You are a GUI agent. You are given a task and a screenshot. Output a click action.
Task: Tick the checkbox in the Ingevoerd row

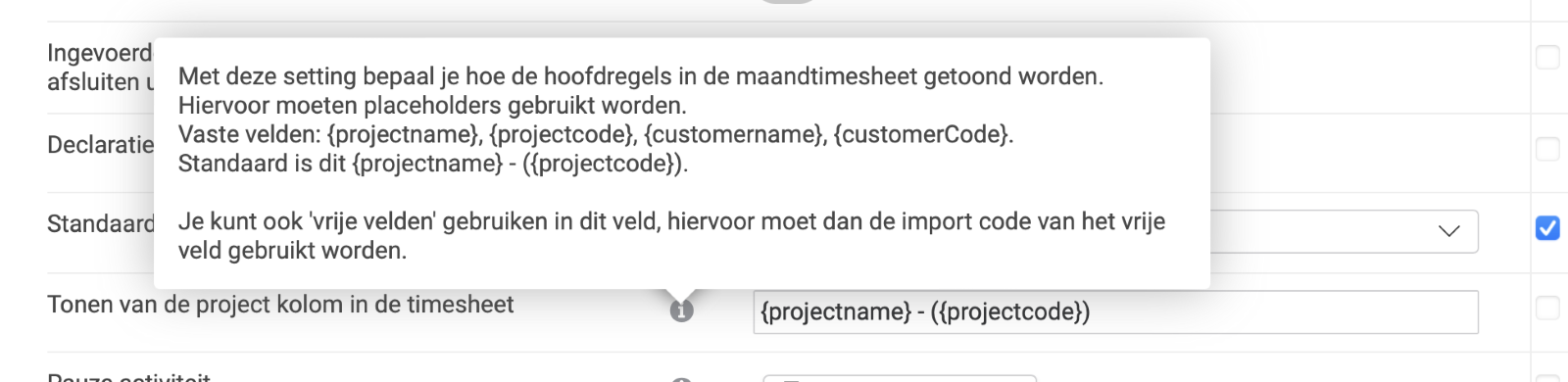coord(1547,57)
